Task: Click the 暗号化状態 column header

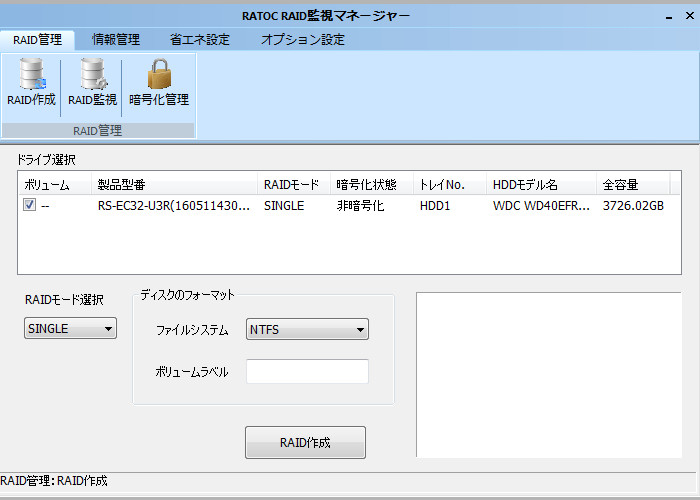Action: click(x=371, y=184)
